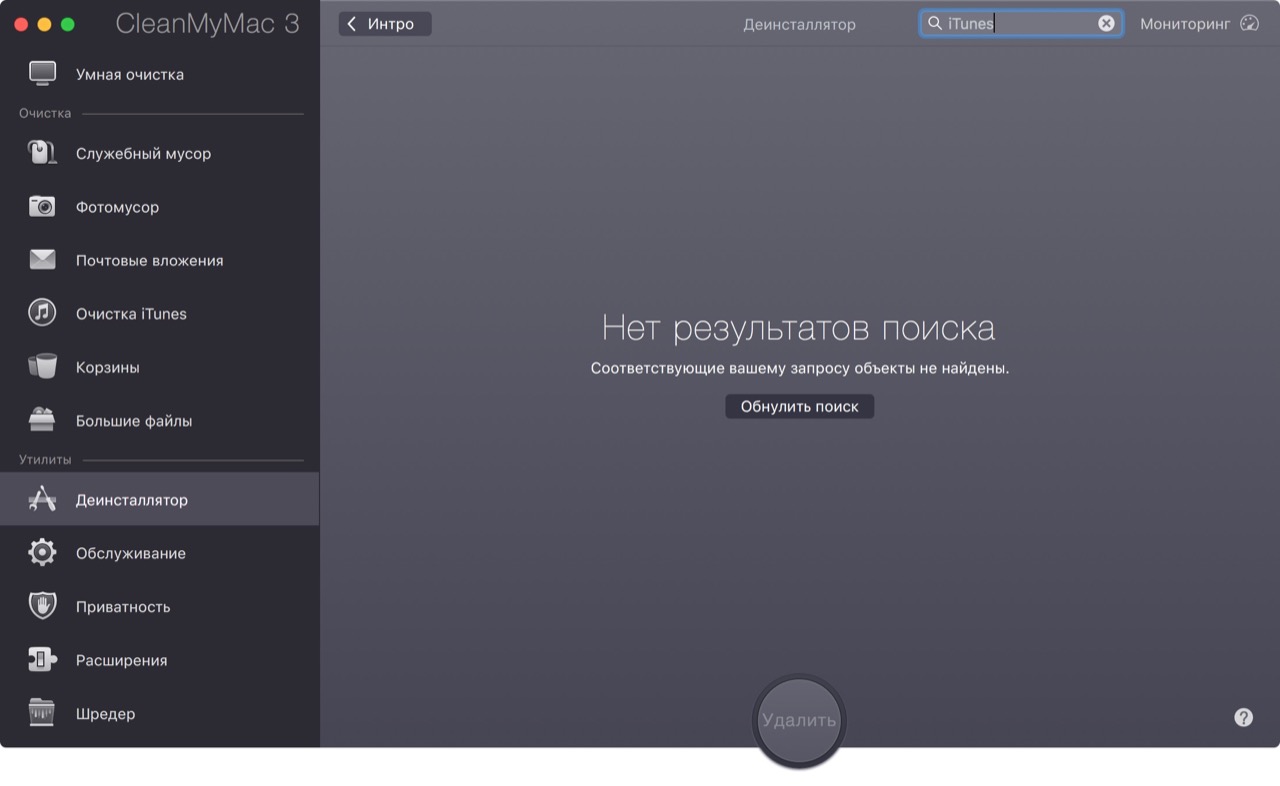The width and height of the screenshot is (1280, 786).
Task: Click the round Удалить button
Action: tap(799, 721)
